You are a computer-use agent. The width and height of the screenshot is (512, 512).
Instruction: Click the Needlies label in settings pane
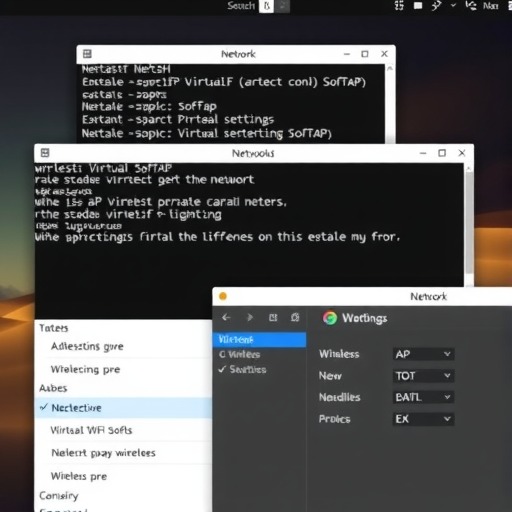tap(340, 397)
